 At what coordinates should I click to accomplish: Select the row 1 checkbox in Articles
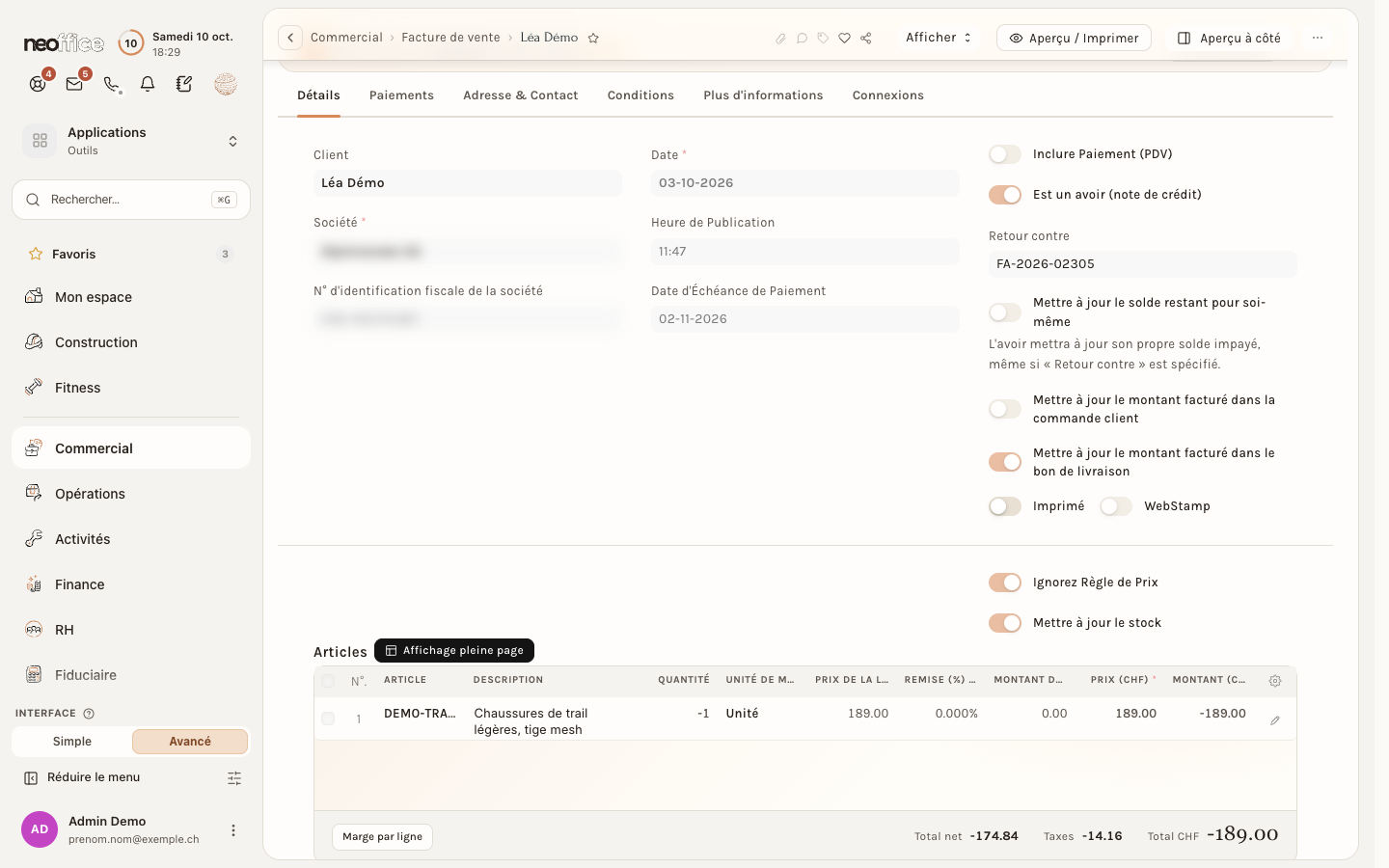[x=328, y=719]
